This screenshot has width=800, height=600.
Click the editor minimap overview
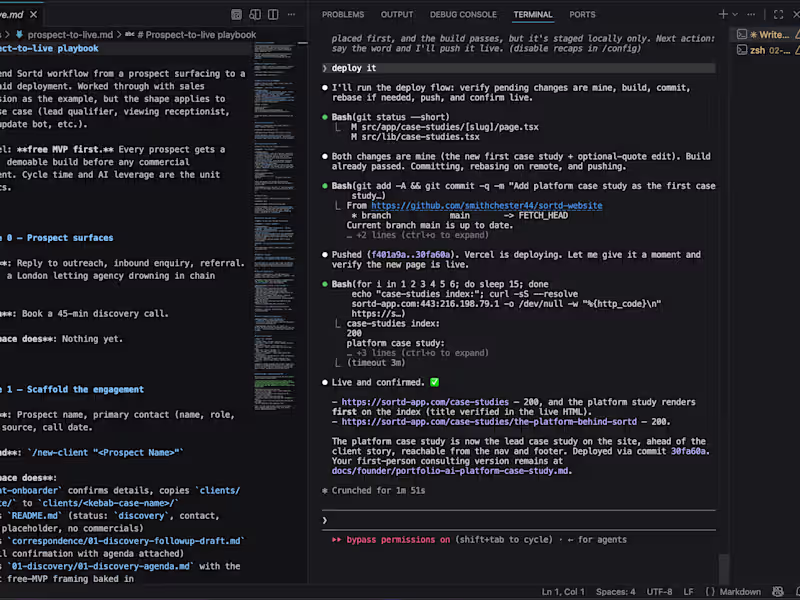(274, 226)
